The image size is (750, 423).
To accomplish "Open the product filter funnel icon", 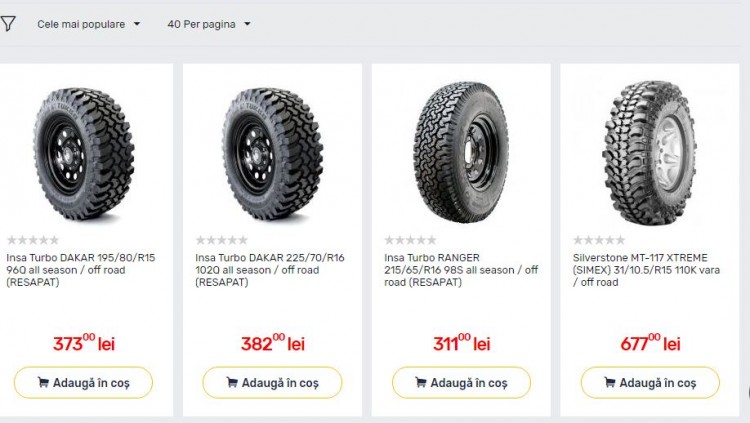I will pos(8,24).
